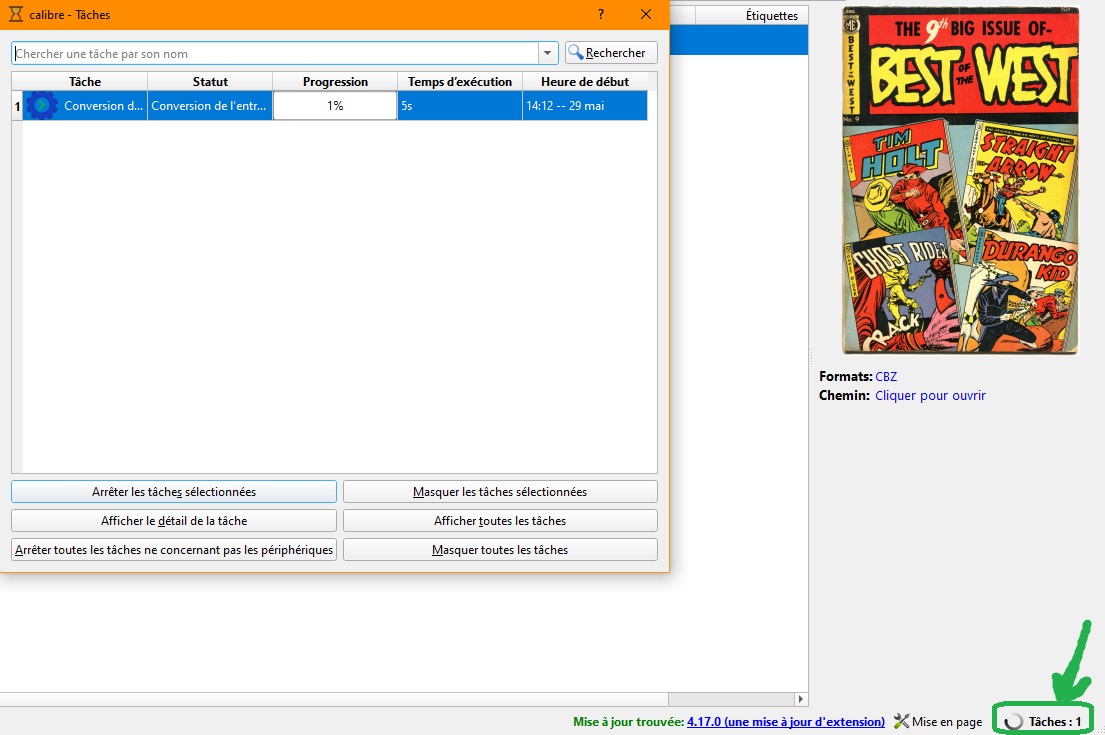
Task: Click the 1% progress bar
Action: [x=335, y=106]
